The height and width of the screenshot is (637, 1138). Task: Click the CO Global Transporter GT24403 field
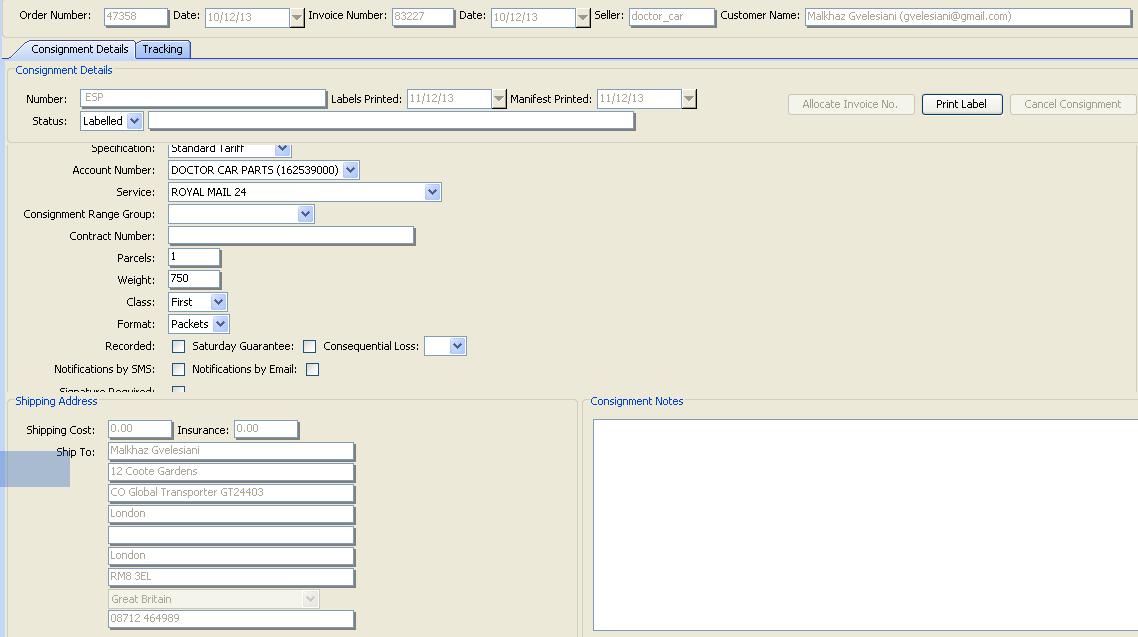coord(232,493)
